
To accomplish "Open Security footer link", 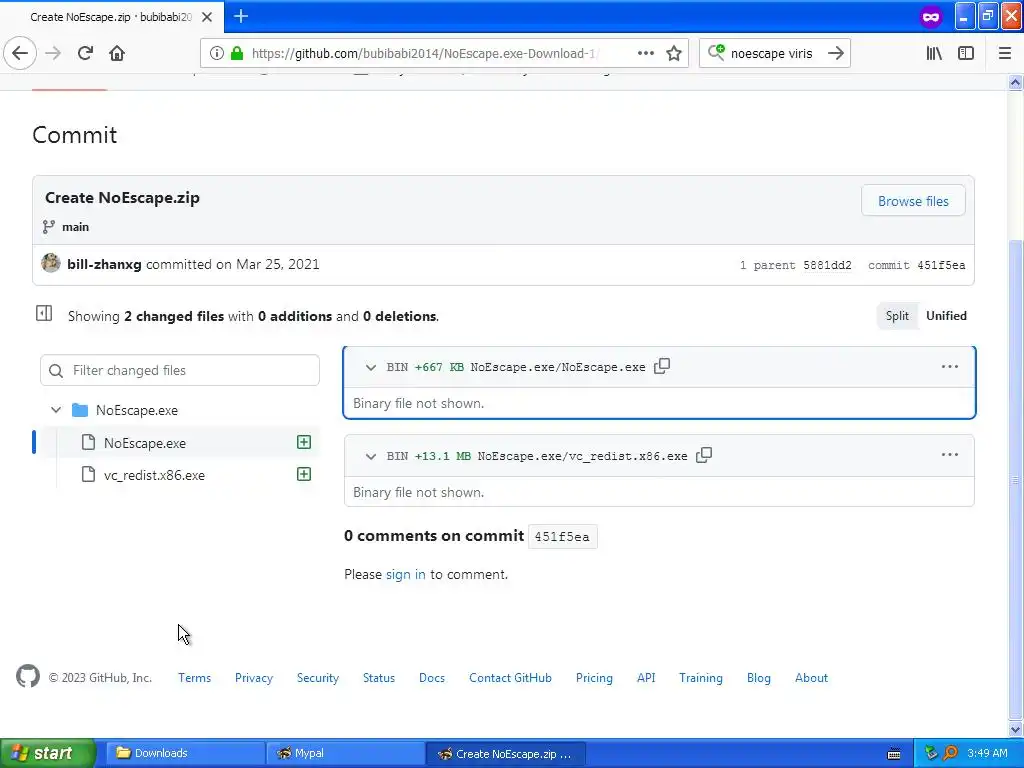I will [317, 678].
